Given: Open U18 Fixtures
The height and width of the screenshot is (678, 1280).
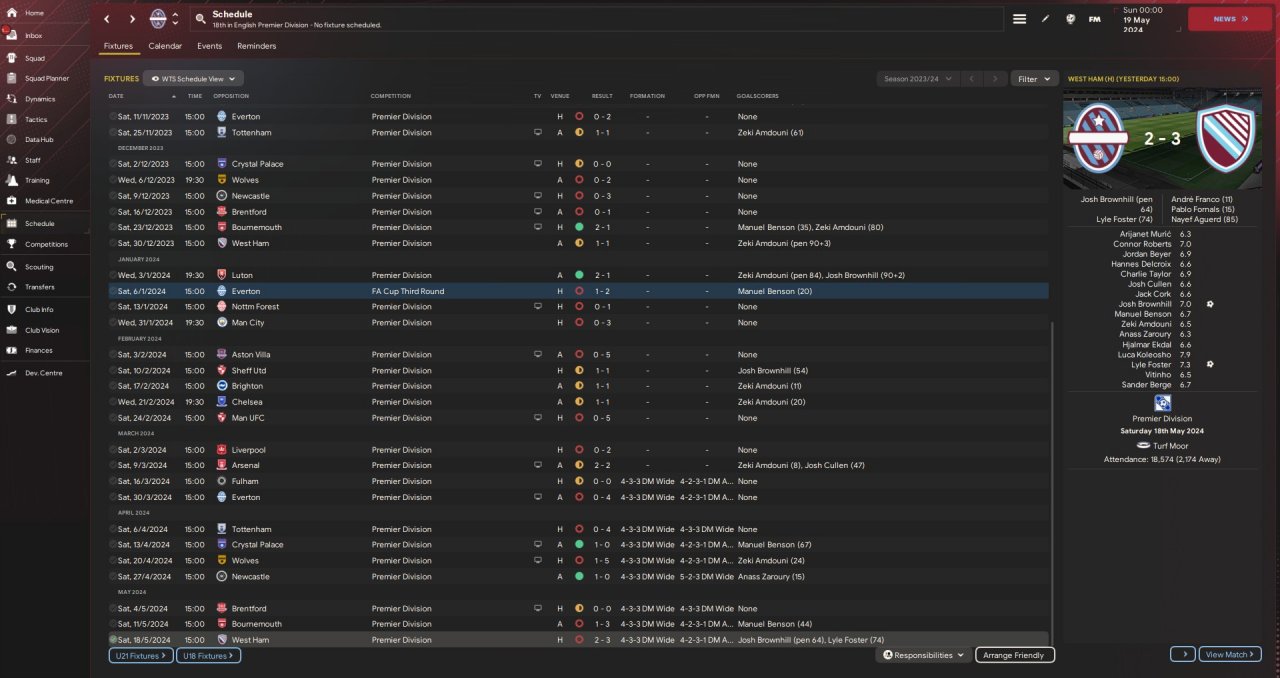Looking at the screenshot, I should (x=208, y=655).
